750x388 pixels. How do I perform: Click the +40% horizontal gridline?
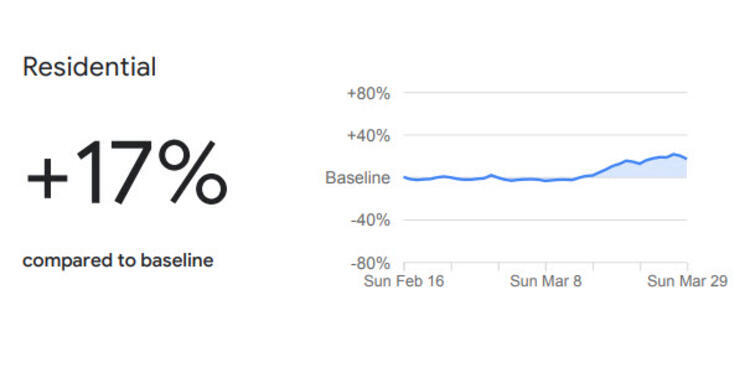pos(546,135)
